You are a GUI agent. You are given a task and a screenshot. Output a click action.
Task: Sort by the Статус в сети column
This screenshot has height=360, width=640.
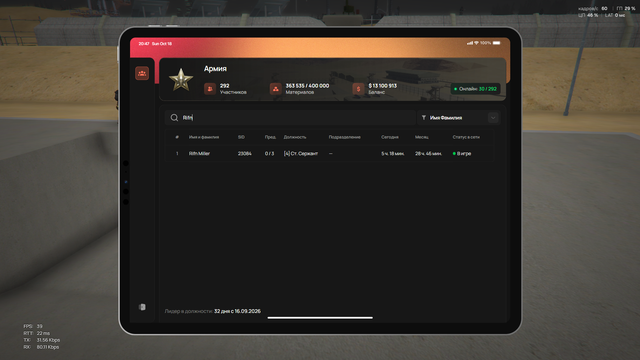coord(466,137)
